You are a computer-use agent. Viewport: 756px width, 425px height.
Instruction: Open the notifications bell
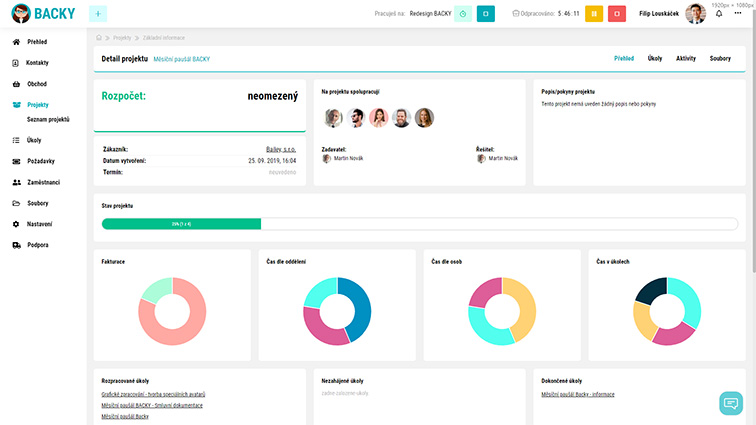tap(718, 14)
